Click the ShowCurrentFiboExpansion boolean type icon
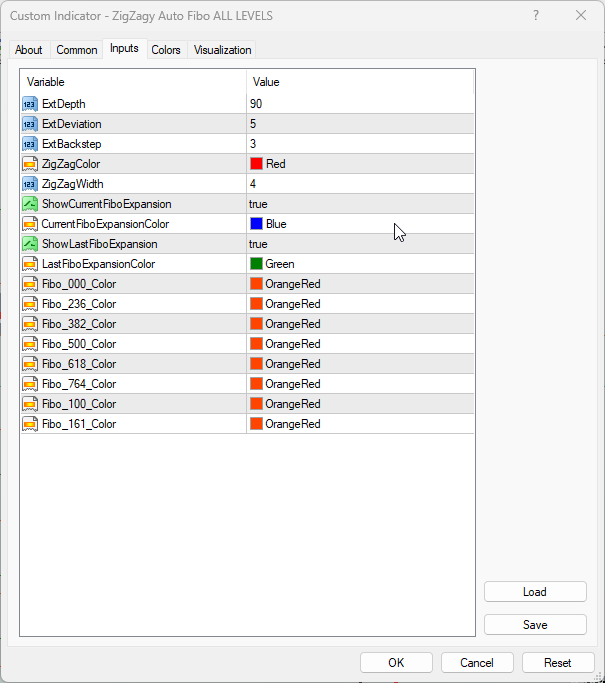The width and height of the screenshot is (605, 683). tap(29, 204)
